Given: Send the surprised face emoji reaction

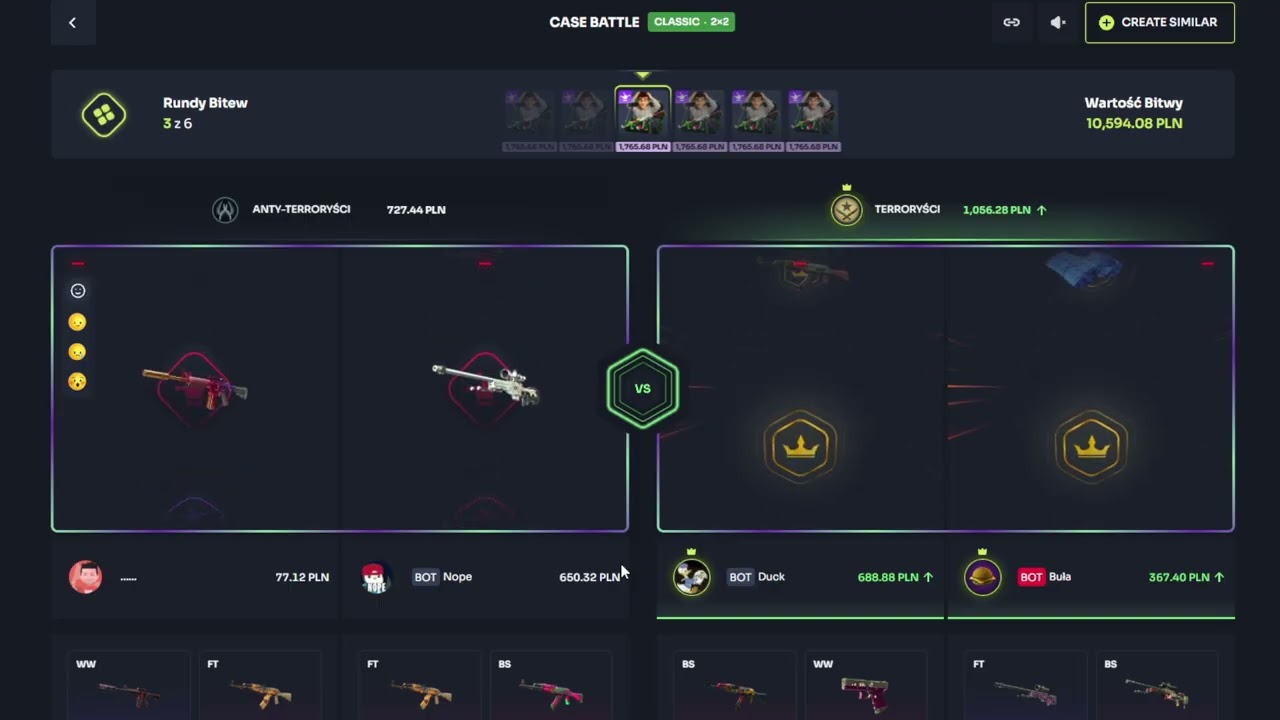Looking at the screenshot, I should (x=78, y=381).
